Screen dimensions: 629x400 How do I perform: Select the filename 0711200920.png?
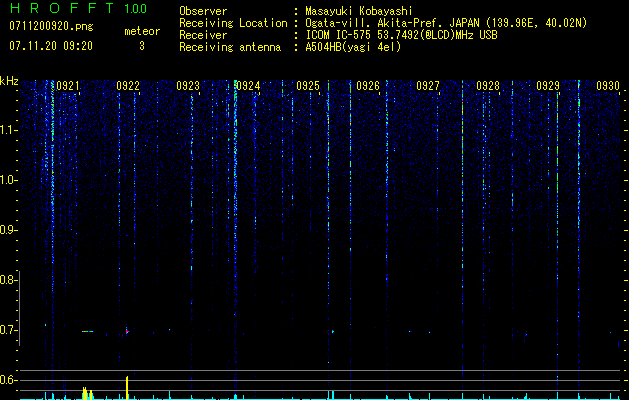point(51,27)
